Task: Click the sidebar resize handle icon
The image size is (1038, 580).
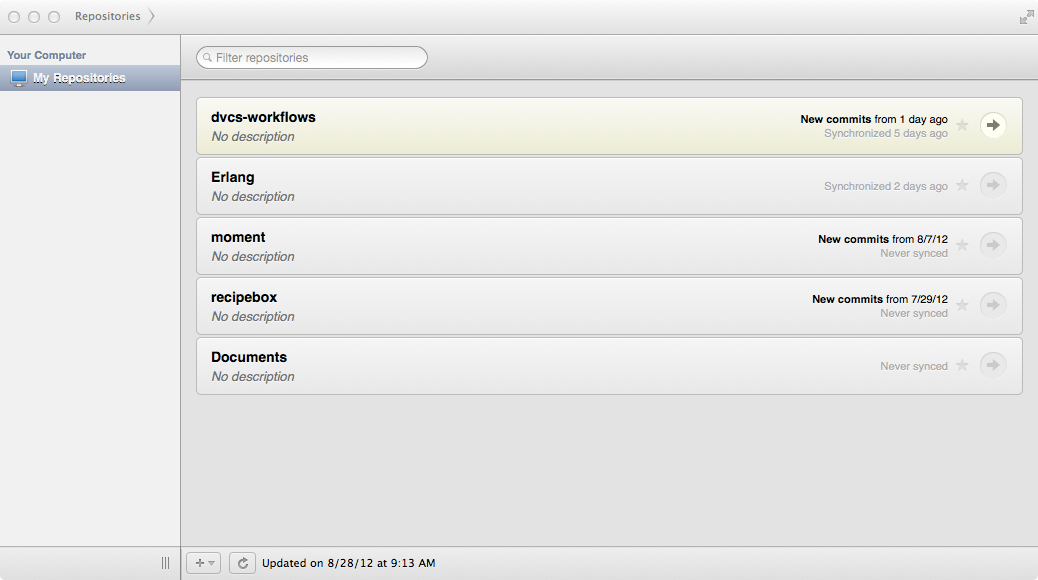Action: [x=165, y=563]
